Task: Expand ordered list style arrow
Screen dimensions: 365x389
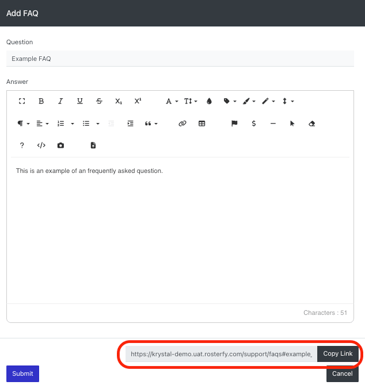Action: pos(72,124)
